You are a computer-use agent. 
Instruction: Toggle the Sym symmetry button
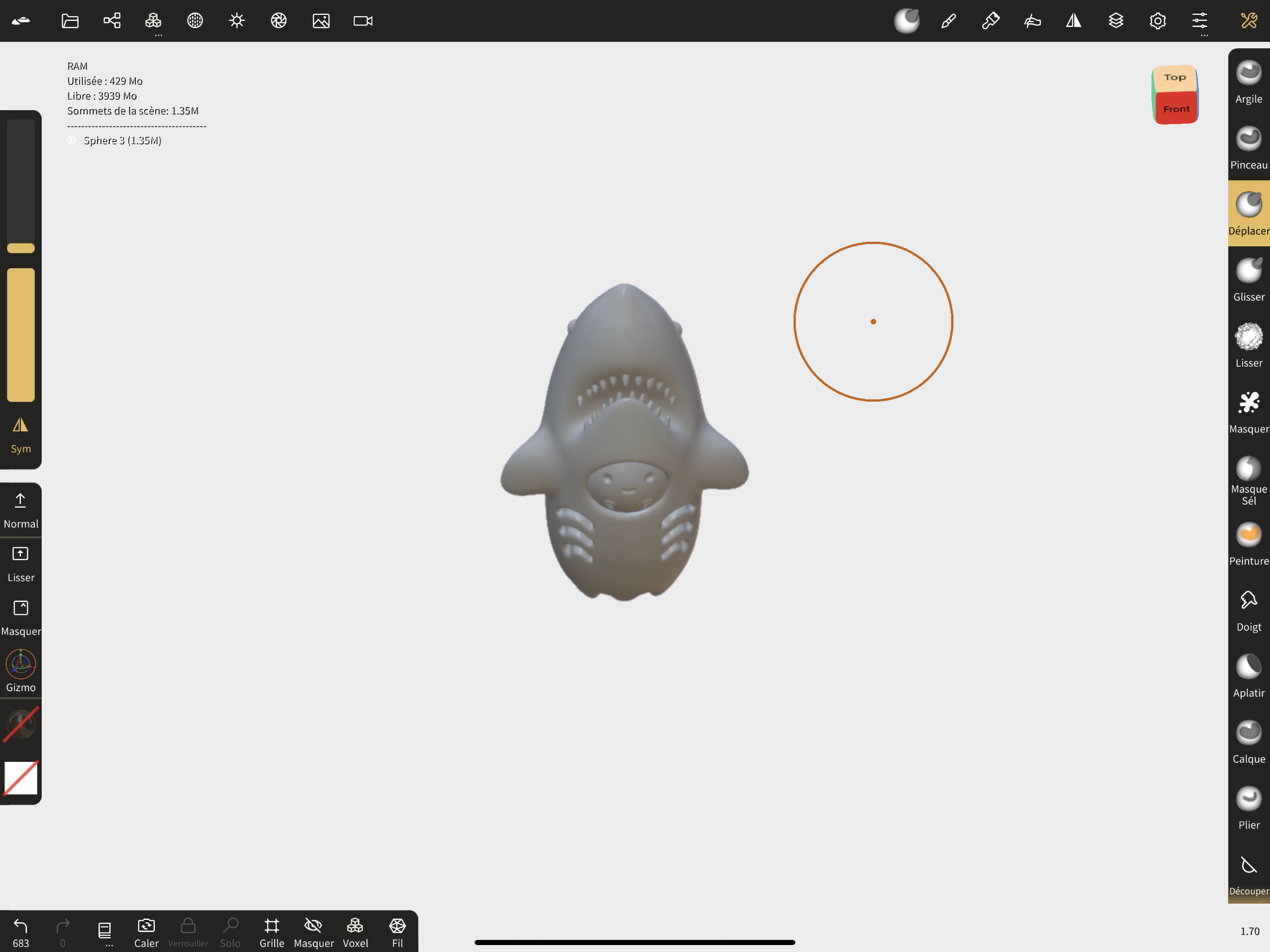point(20,435)
